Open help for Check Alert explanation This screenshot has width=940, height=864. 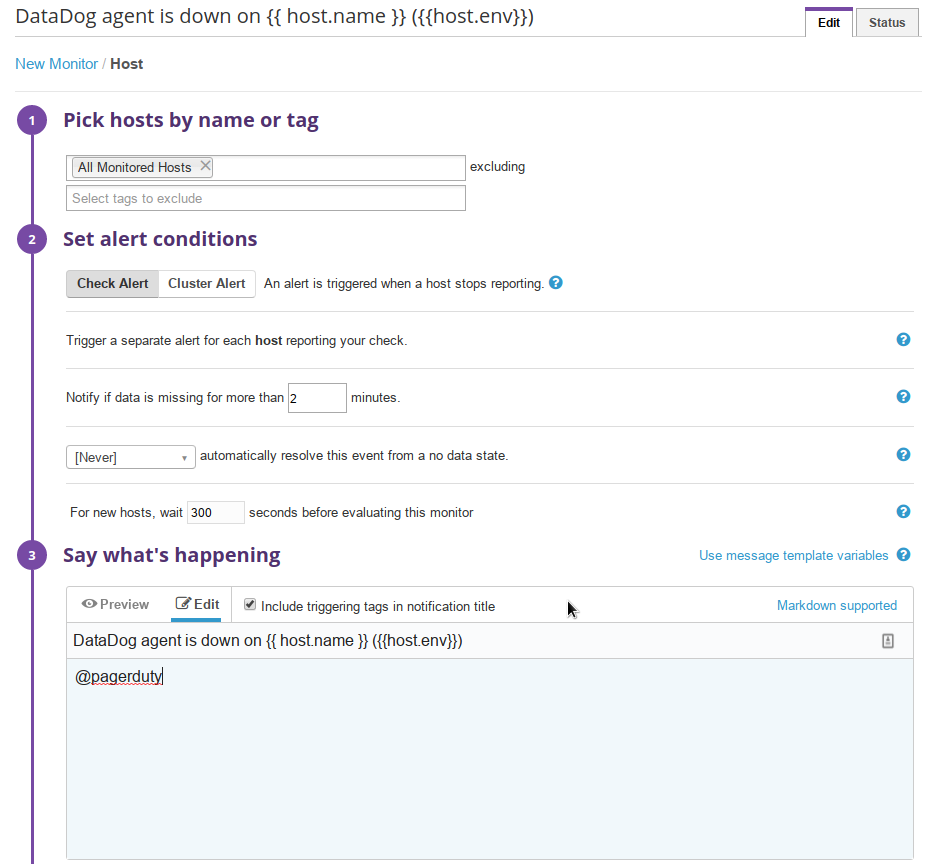tap(555, 283)
